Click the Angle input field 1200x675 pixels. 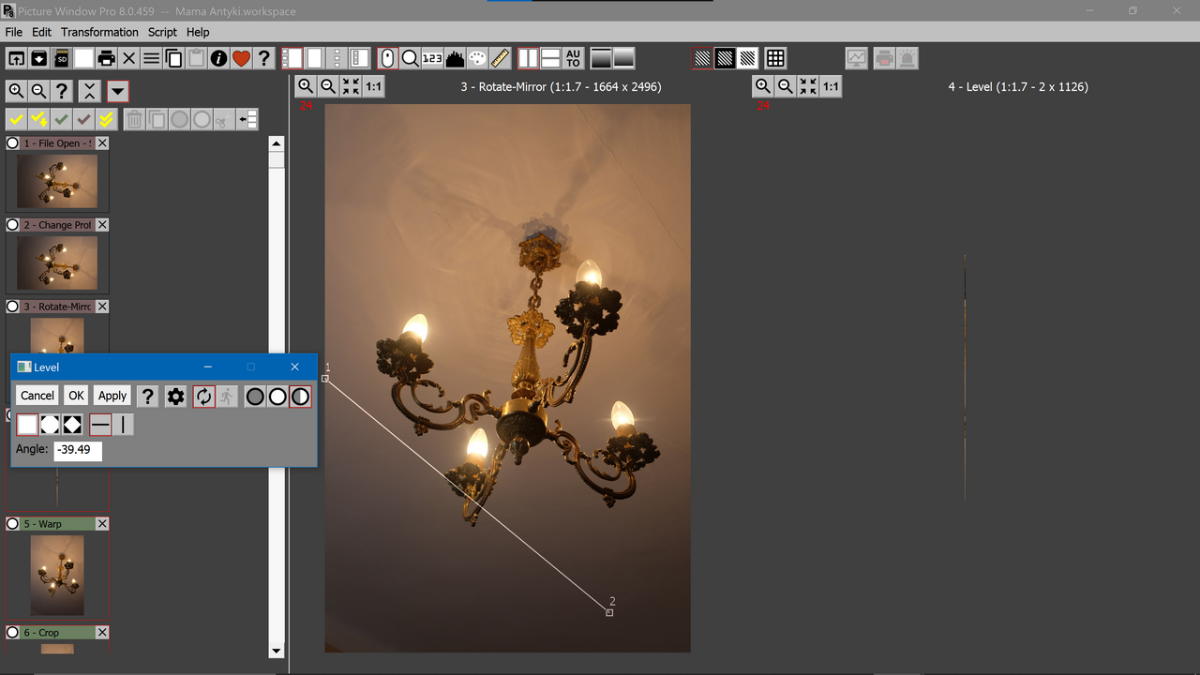coord(78,450)
